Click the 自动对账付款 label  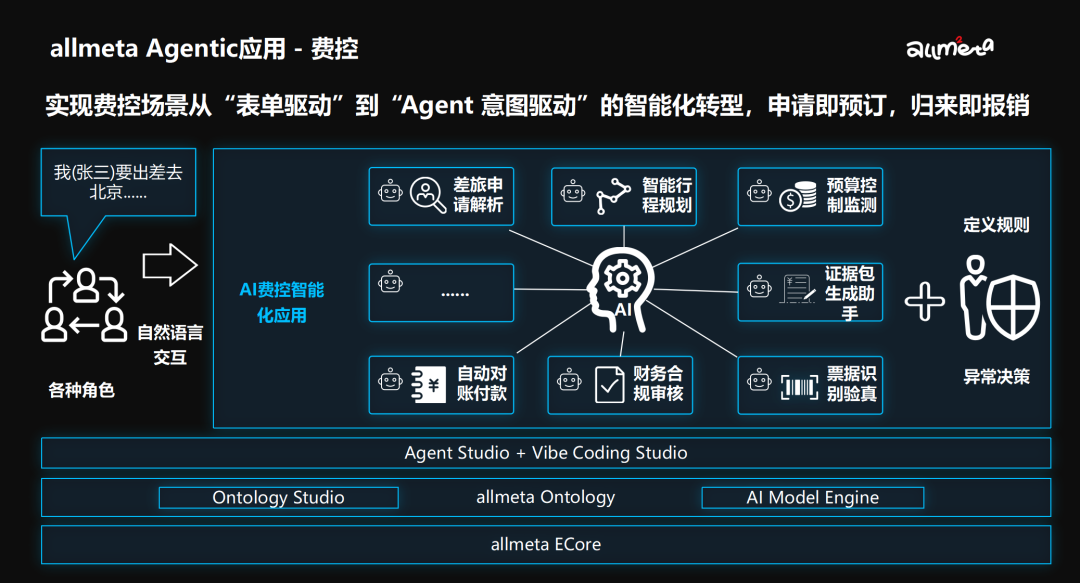click(481, 384)
